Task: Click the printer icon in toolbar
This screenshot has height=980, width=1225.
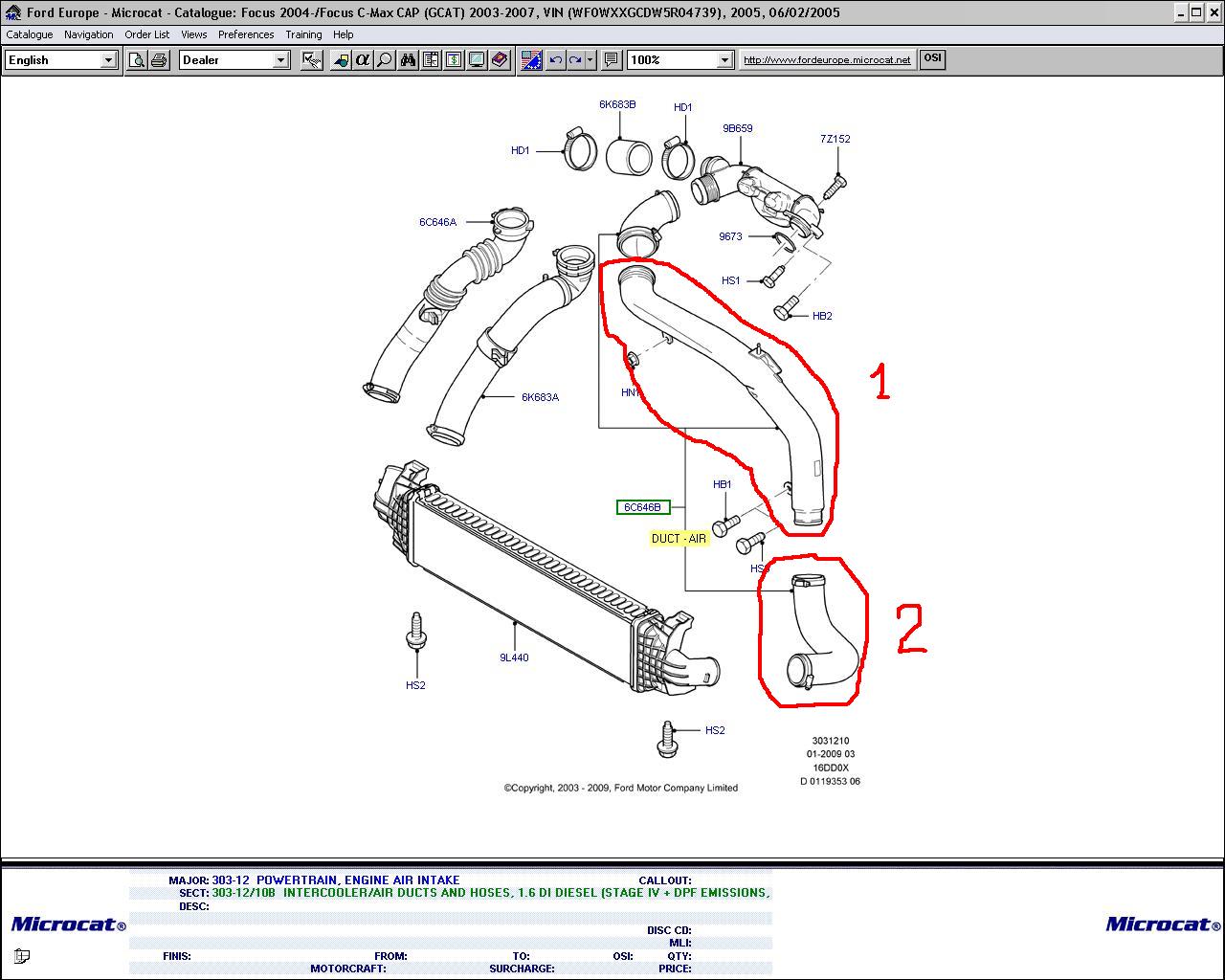Action: (x=158, y=60)
